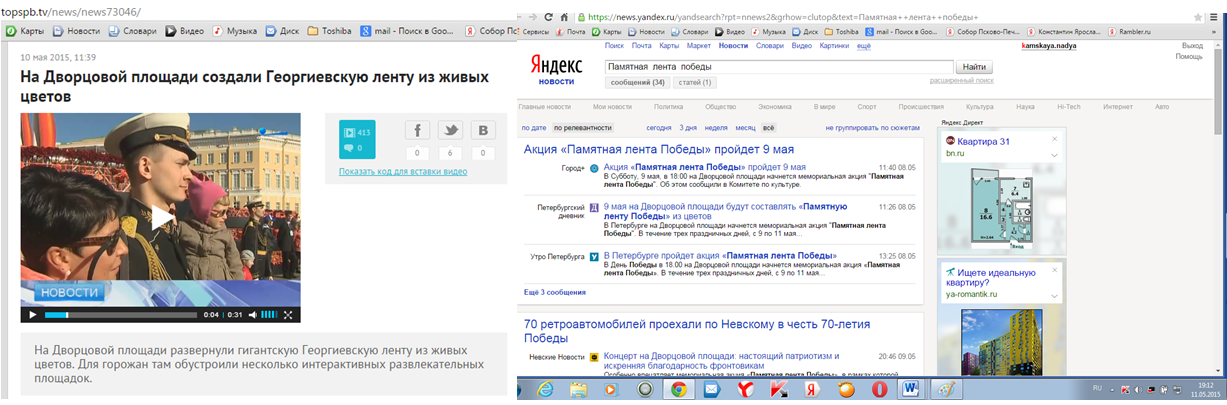The image size is (1227, 405).
Task: Open Opera from the taskbar
Action: (879, 390)
